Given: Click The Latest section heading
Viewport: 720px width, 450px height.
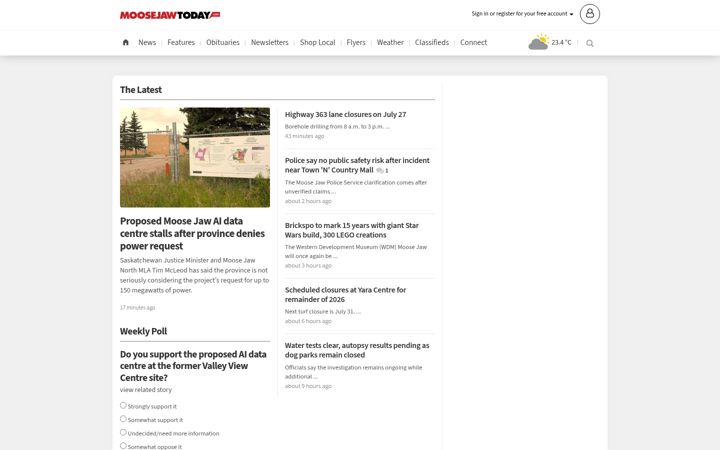Looking at the screenshot, I should (141, 90).
